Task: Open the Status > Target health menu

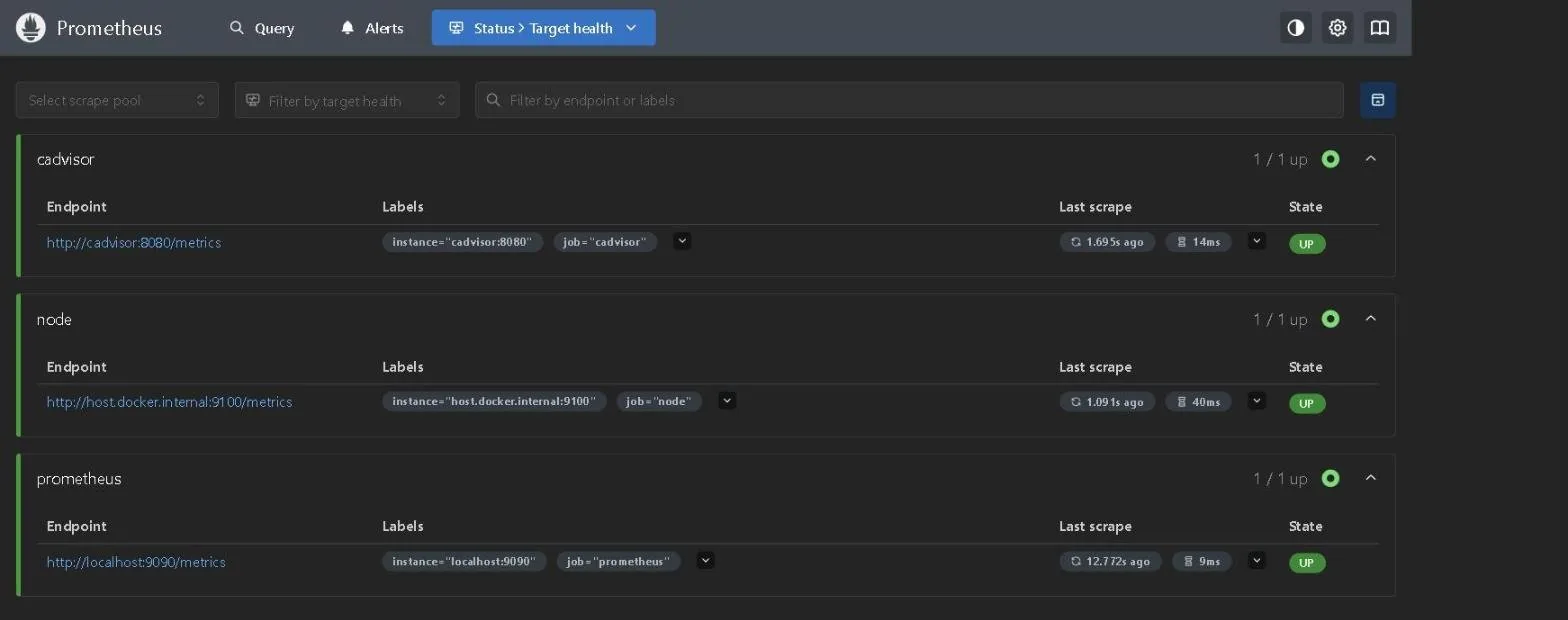Action: tap(544, 28)
